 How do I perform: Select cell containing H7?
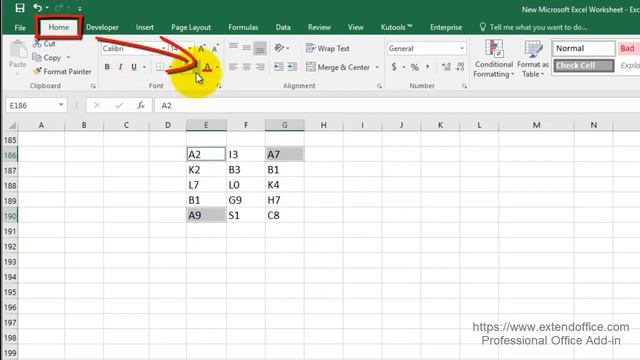pos(284,200)
